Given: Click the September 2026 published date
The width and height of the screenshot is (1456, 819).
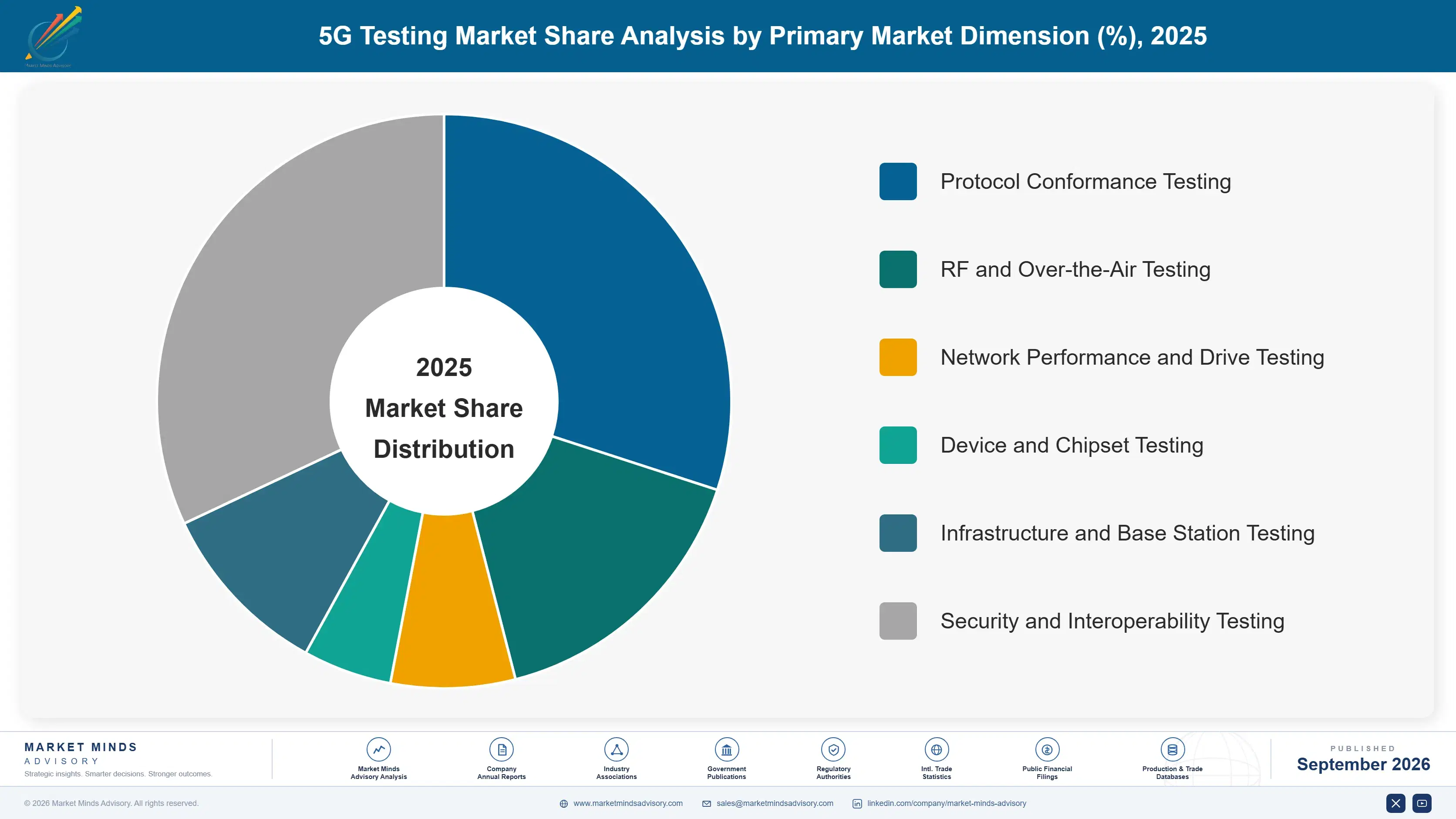Looking at the screenshot, I should 1363,764.
